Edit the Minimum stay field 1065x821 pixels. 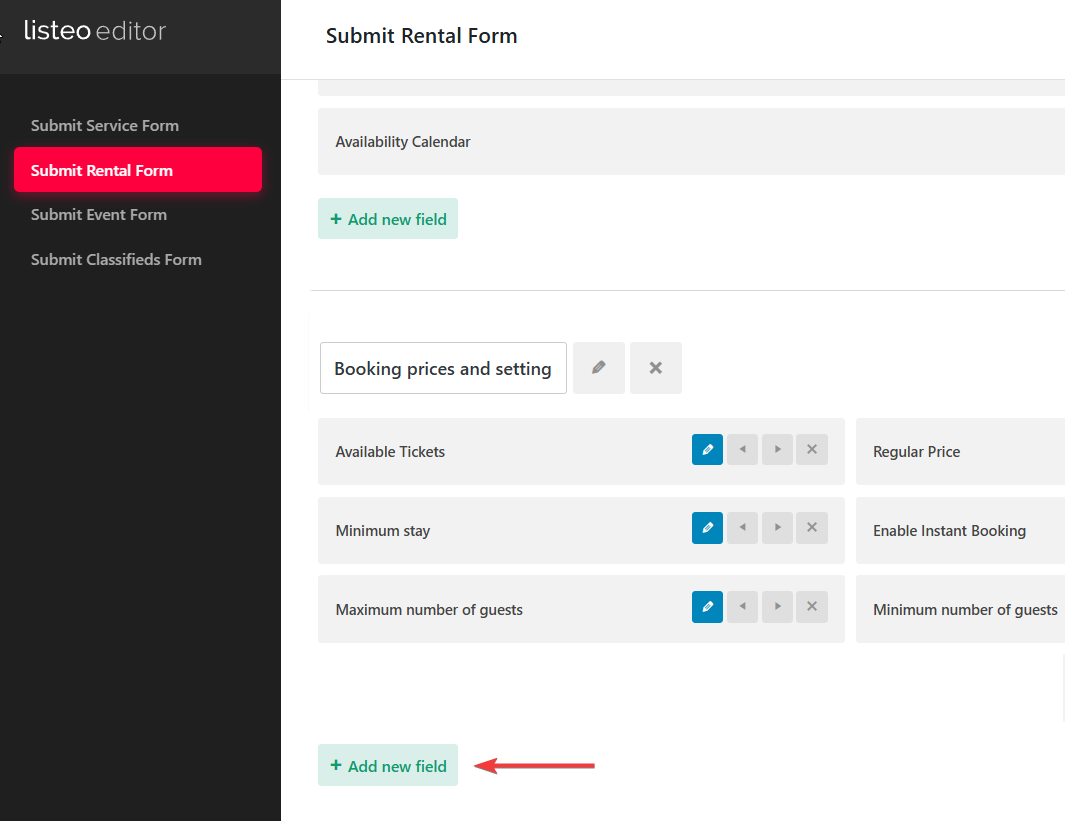click(x=707, y=528)
